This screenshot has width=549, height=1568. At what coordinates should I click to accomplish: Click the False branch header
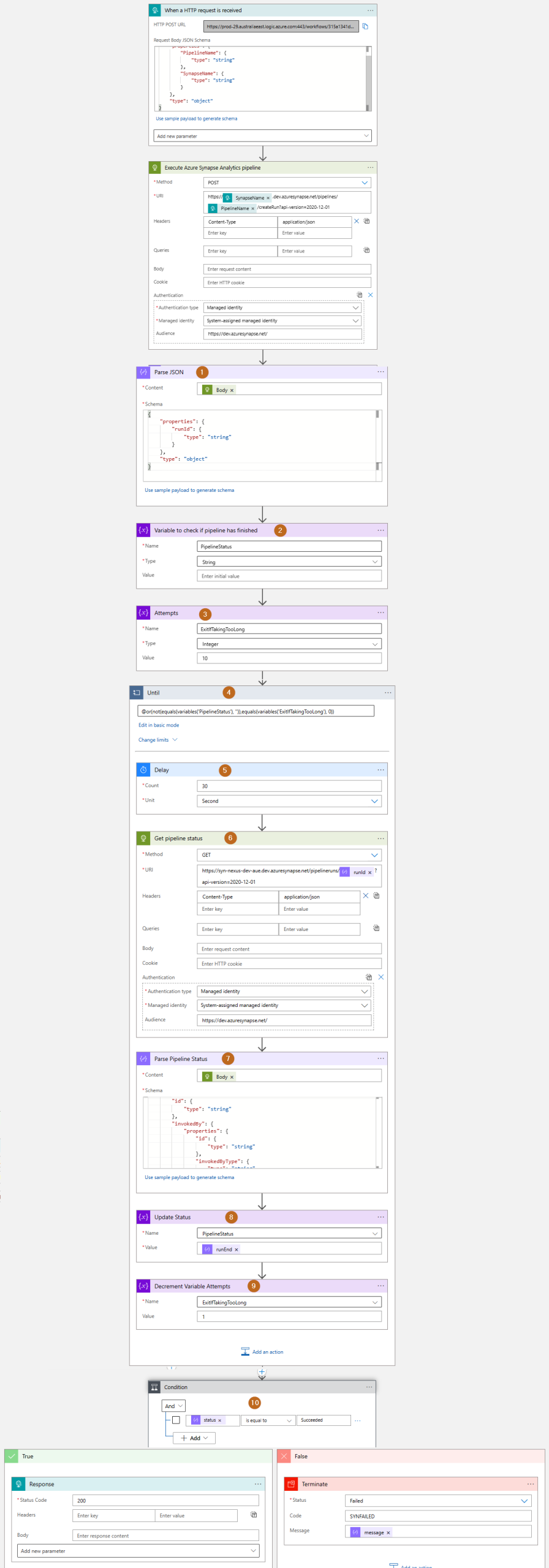(x=411, y=1456)
